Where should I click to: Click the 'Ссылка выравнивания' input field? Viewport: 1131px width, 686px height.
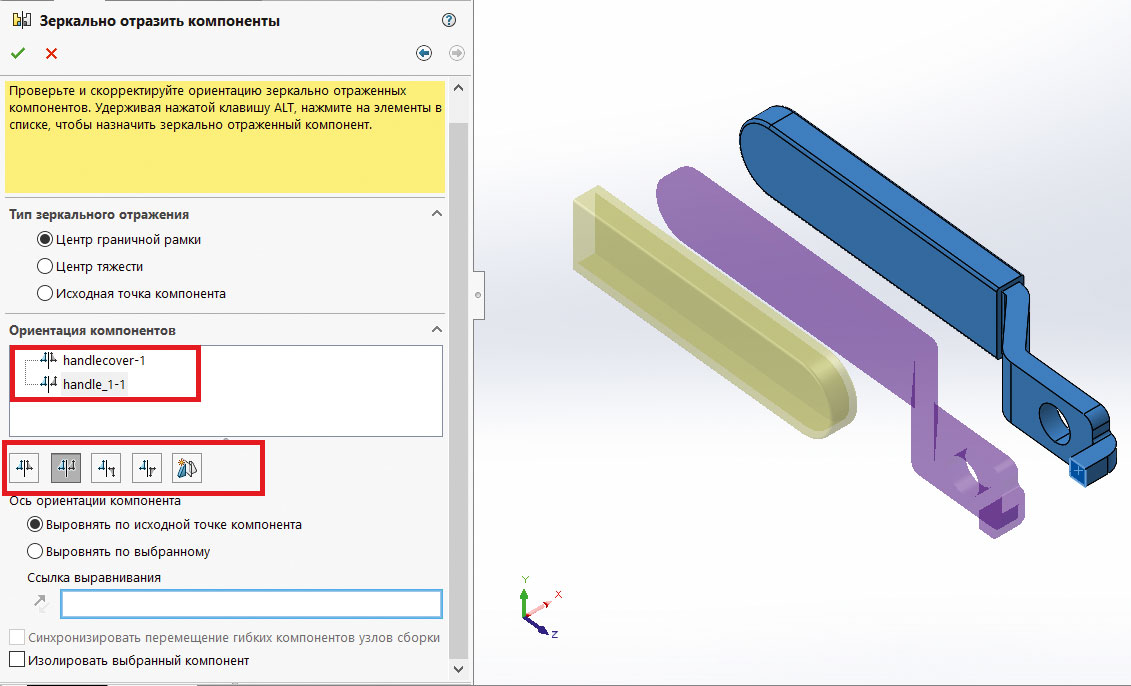251,604
